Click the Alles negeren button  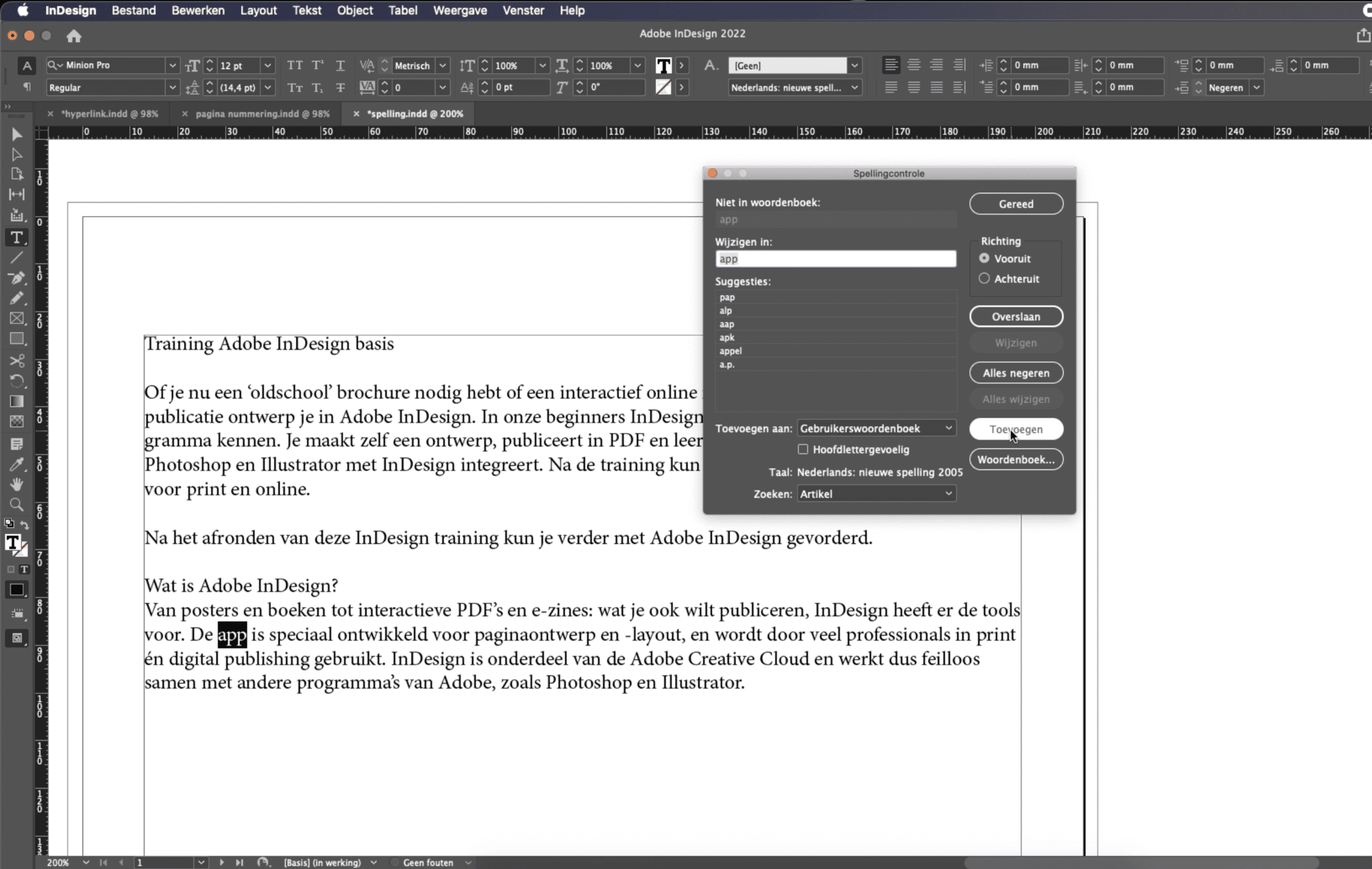pos(1016,373)
